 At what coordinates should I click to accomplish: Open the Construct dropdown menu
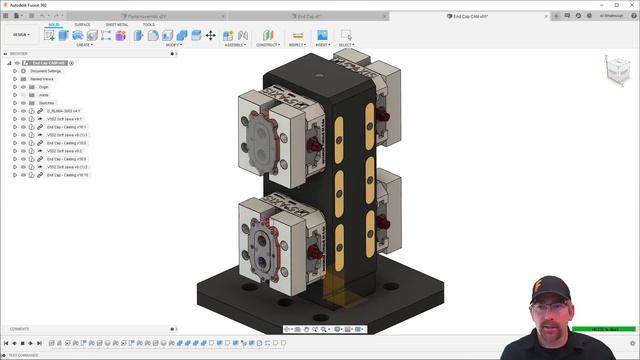[x=268, y=44]
